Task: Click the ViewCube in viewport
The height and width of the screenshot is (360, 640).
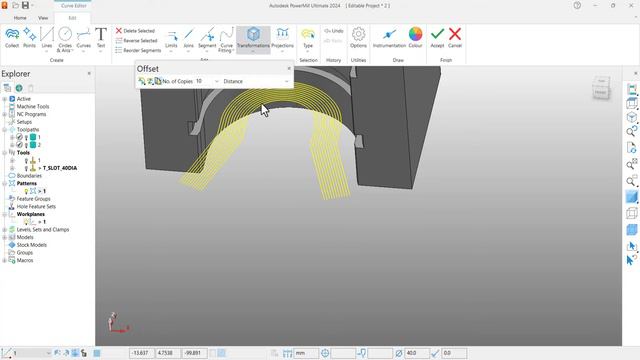Action: tap(601, 87)
